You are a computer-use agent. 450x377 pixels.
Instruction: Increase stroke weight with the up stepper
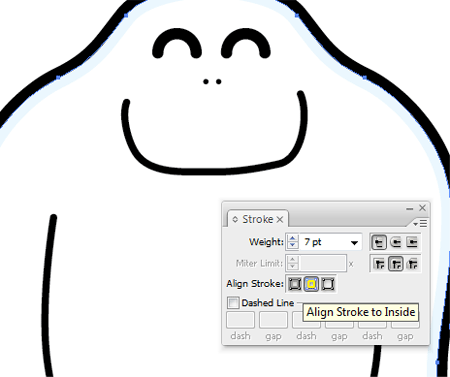pos(292,238)
